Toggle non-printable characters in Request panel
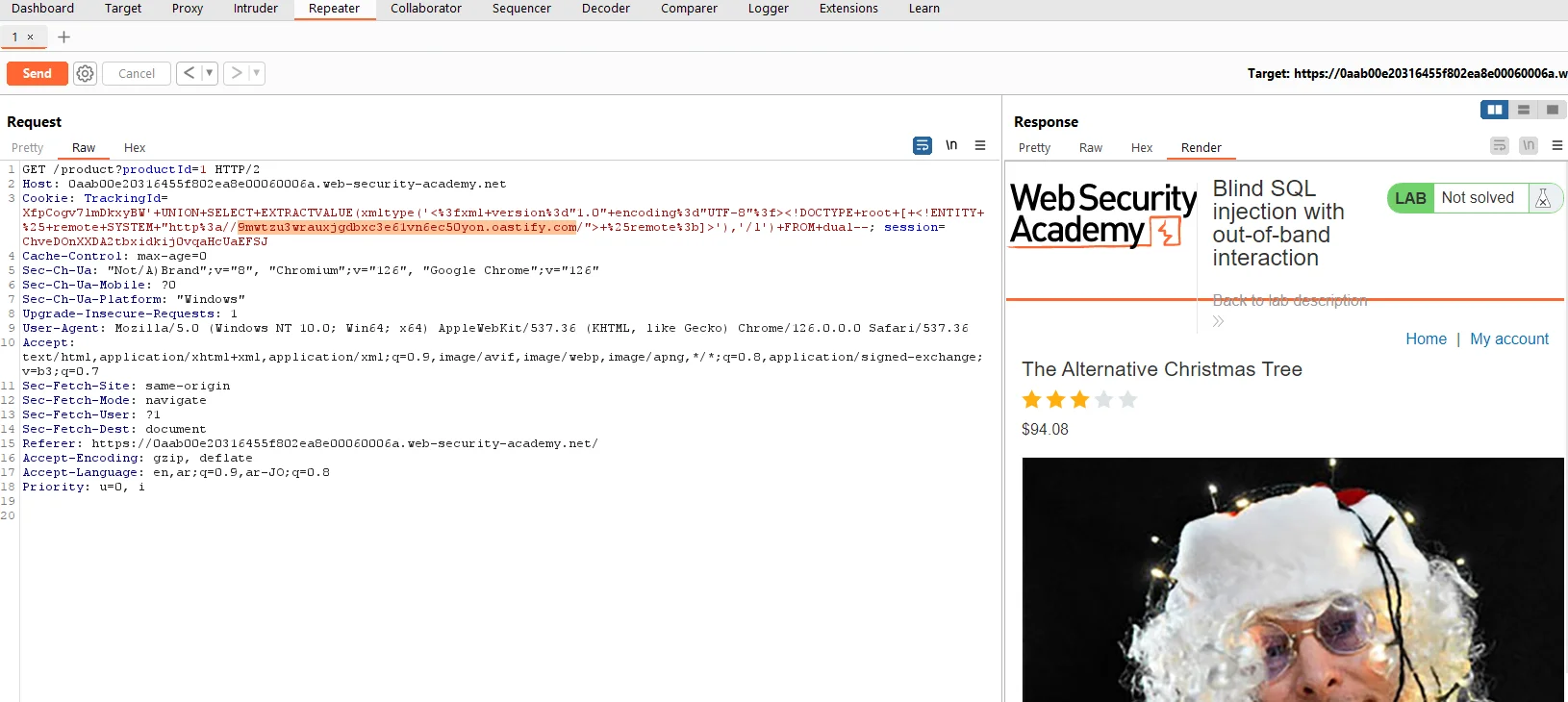Screen dimensions: 1568x702 tap(951, 145)
